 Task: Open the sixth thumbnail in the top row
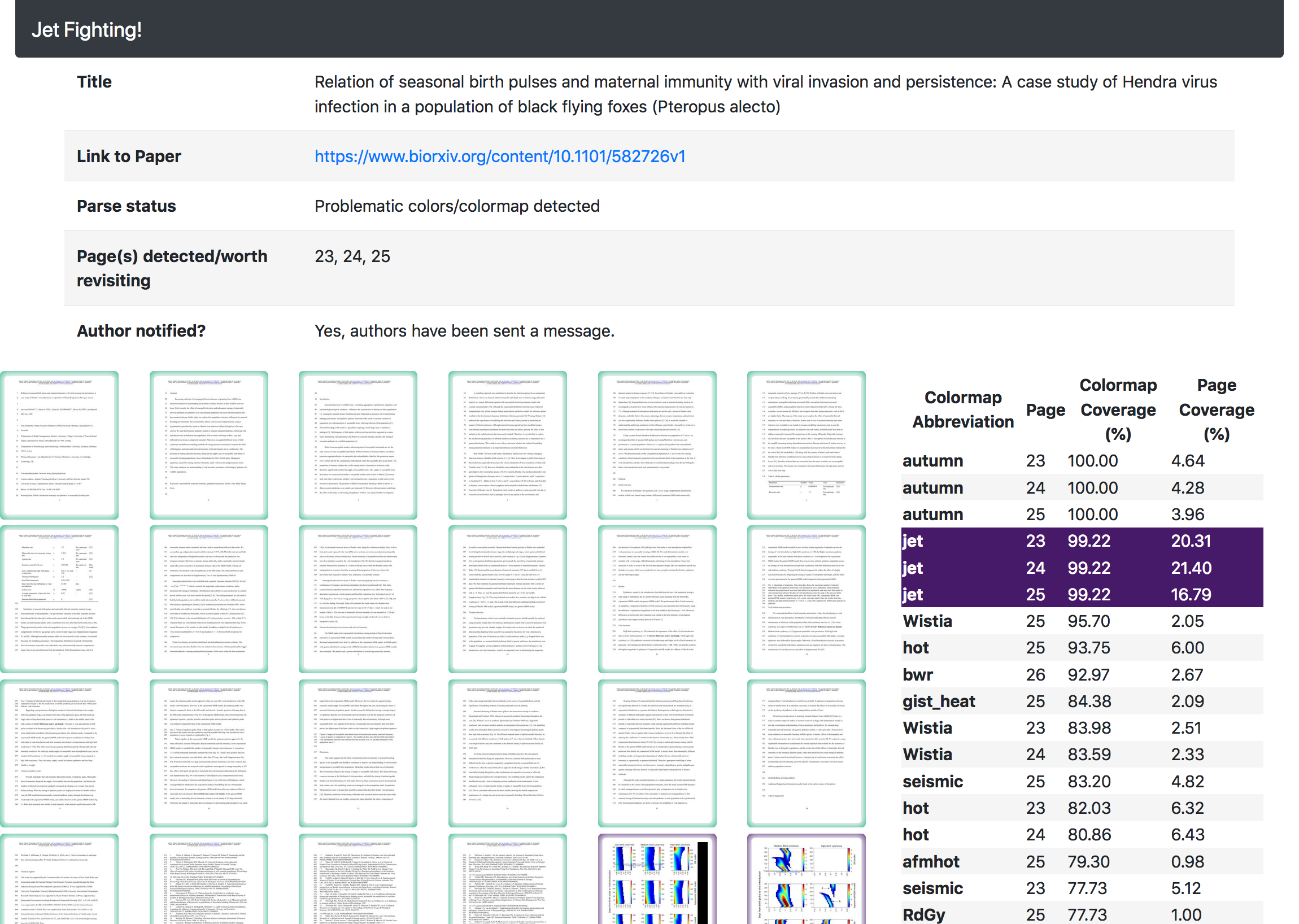pyautogui.click(x=806, y=445)
